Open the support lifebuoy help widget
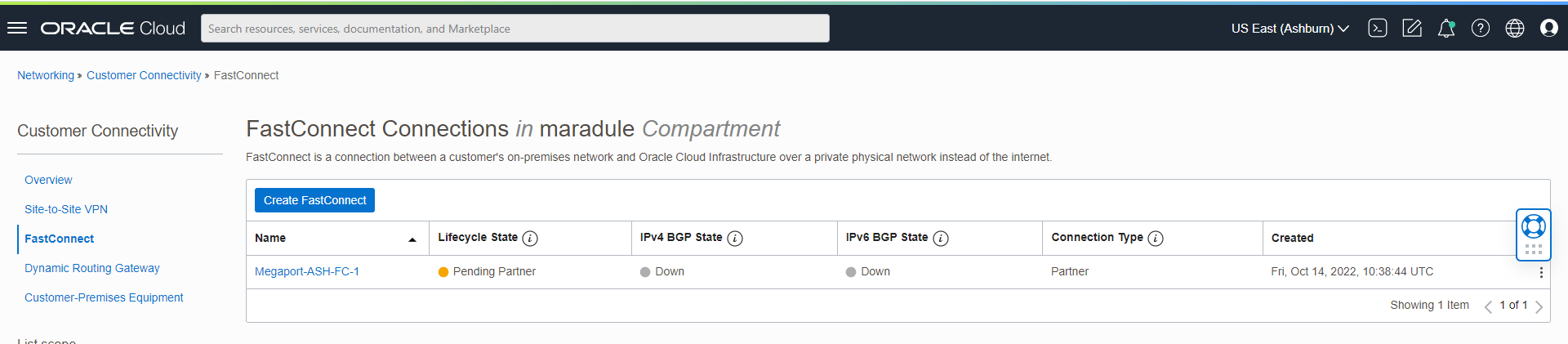Image resolution: width=1568 pixels, height=344 pixels. pos(1533,226)
